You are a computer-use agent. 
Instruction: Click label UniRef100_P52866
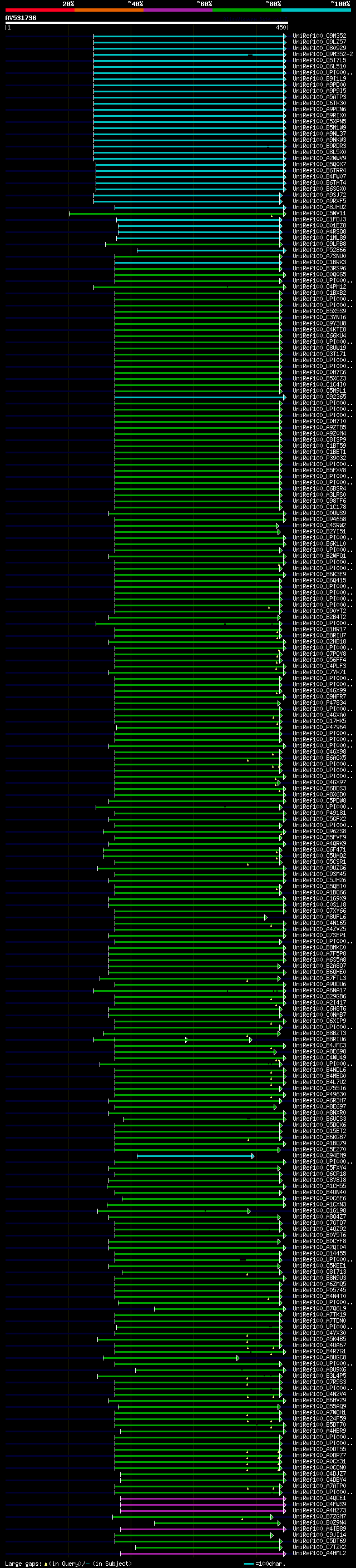(319, 250)
